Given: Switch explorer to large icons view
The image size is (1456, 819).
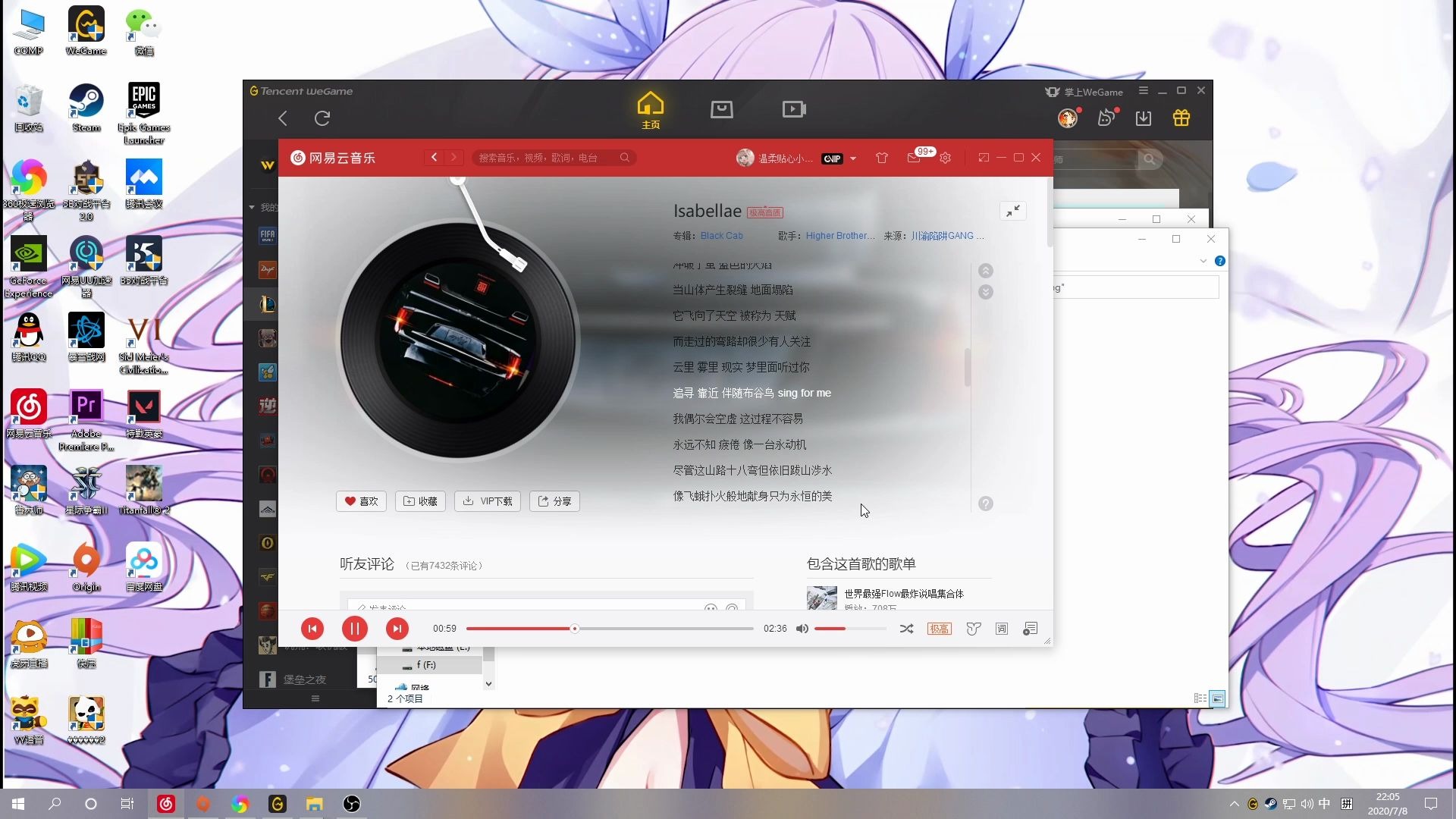Looking at the screenshot, I should point(1217,698).
